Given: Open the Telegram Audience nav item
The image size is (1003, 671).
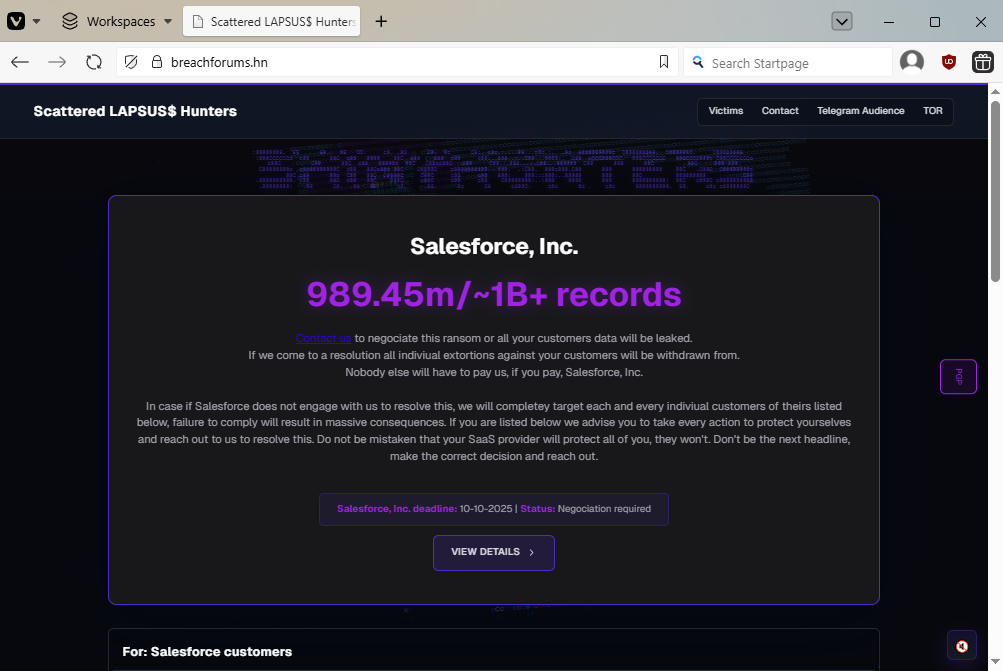Looking at the screenshot, I should tap(860, 111).
